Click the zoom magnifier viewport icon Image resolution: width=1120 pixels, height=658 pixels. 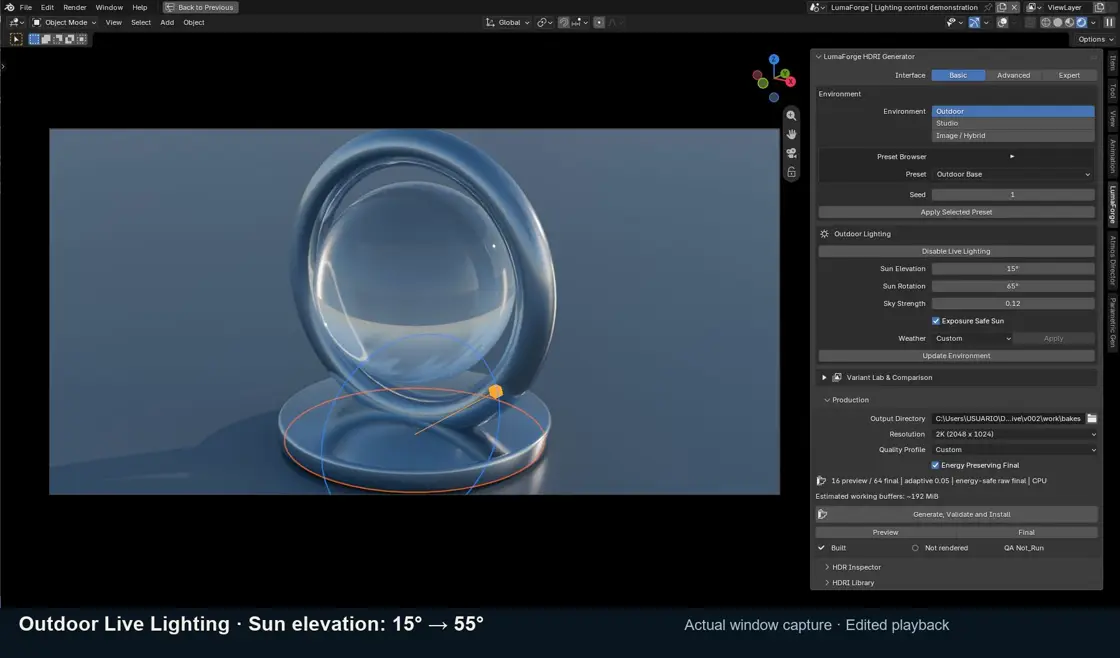click(x=791, y=115)
